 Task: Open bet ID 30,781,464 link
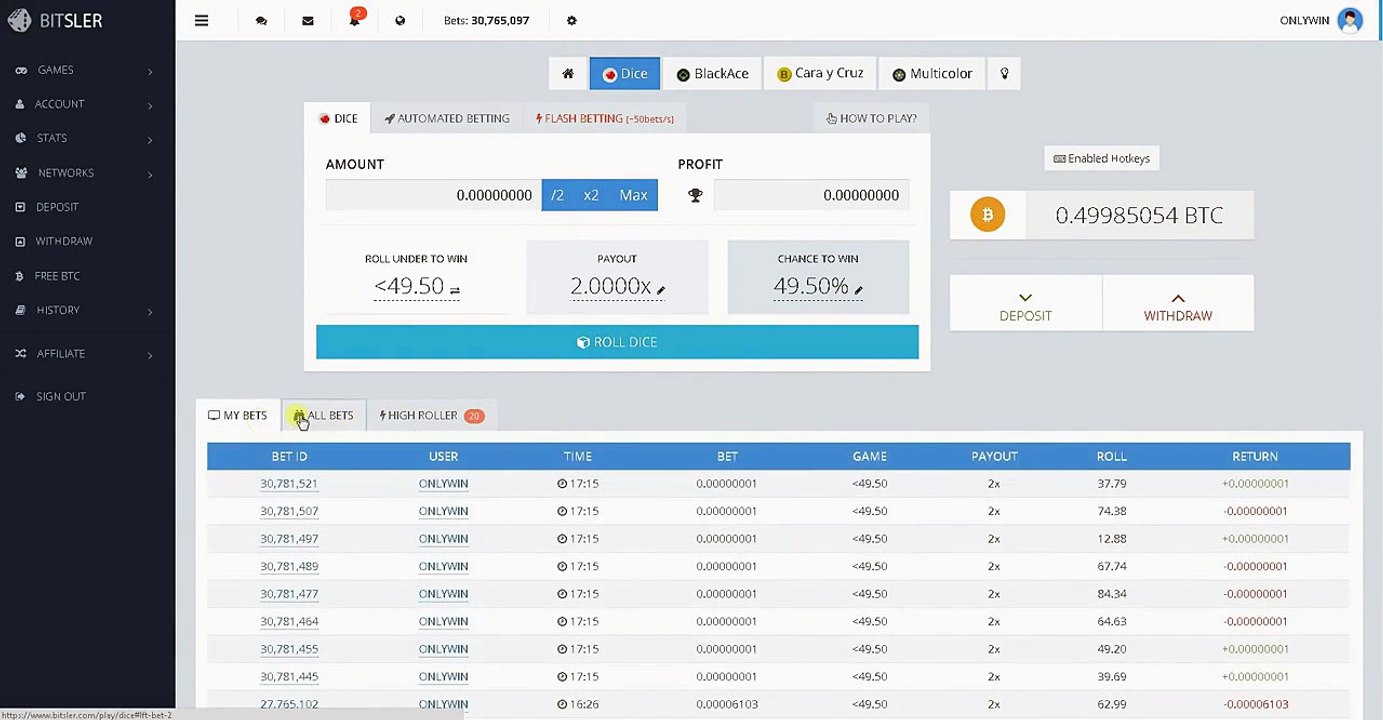point(289,621)
